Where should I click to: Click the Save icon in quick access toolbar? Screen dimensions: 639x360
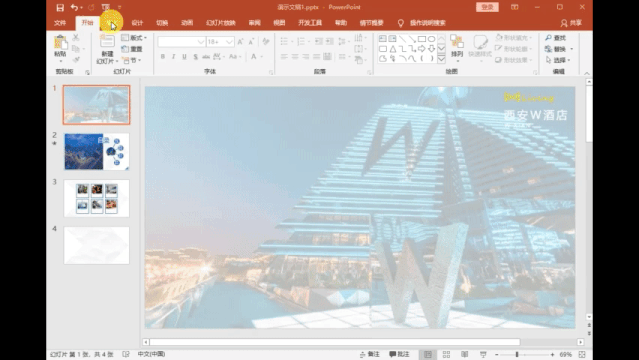pos(60,7)
